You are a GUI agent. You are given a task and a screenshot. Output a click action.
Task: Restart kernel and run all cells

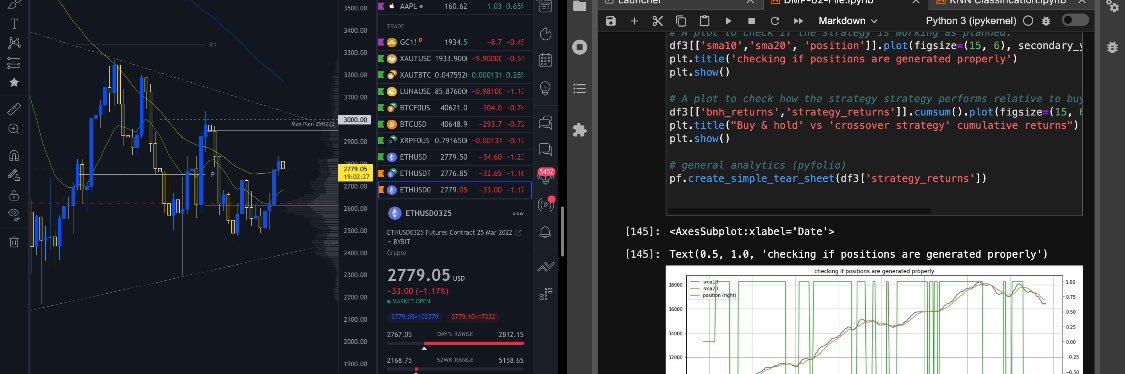(798, 21)
